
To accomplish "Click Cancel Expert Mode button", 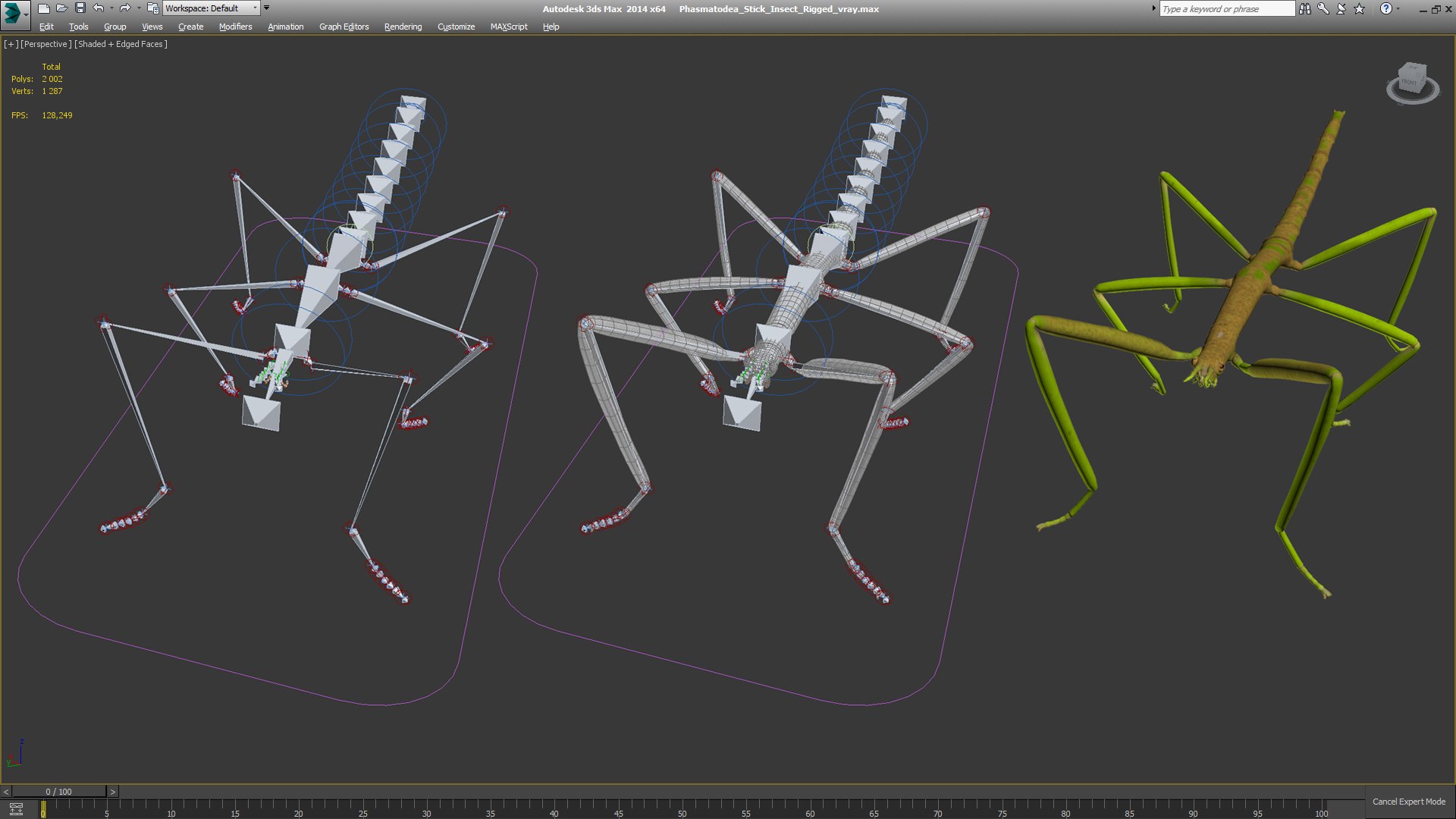I will [x=1408, y=802].
